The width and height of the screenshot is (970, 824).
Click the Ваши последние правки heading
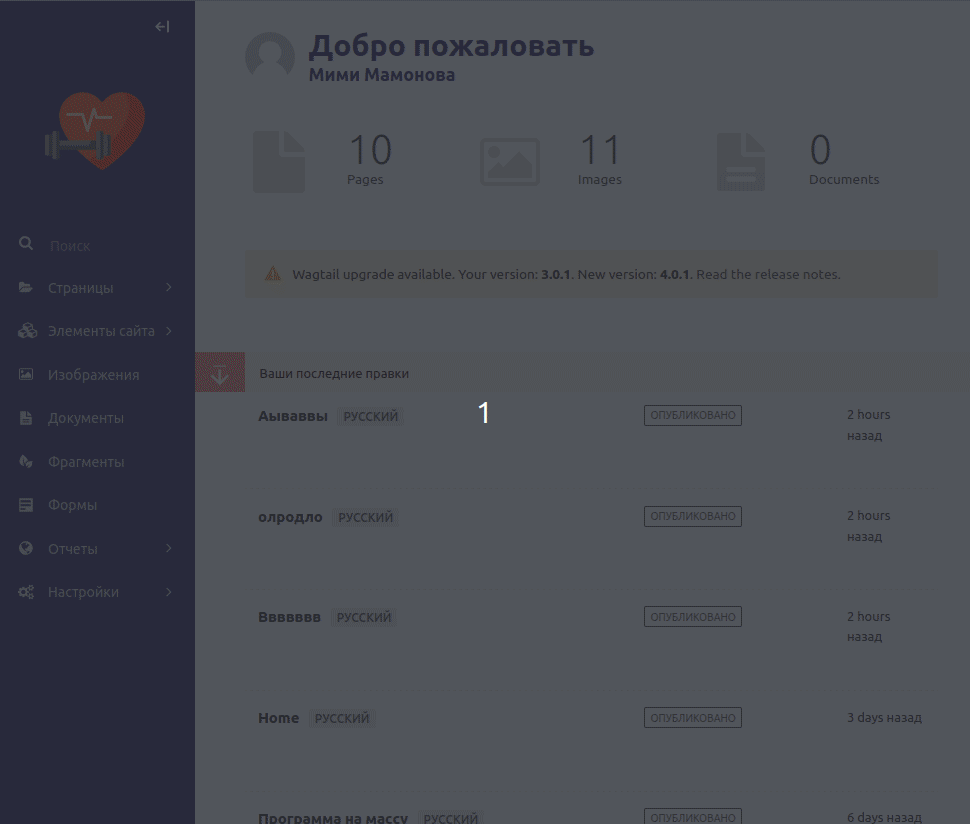tap(334, 374)
